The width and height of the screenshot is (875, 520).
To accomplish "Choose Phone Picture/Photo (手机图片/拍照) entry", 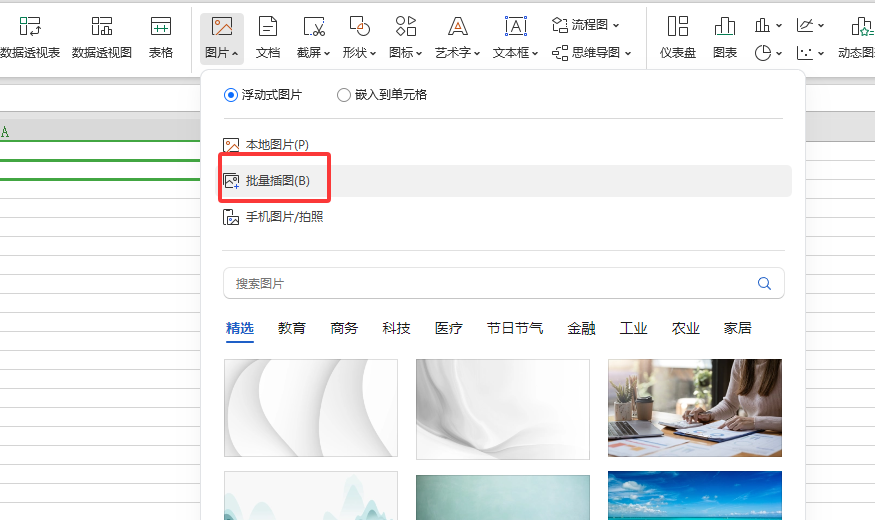I will 273,216.
